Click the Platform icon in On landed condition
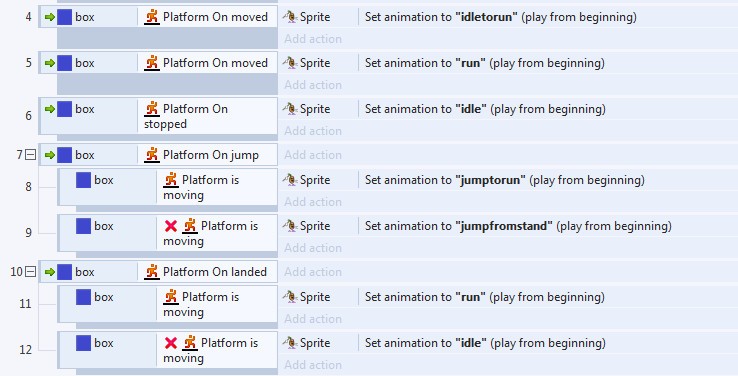738x376 pixels. coord(152,272)
